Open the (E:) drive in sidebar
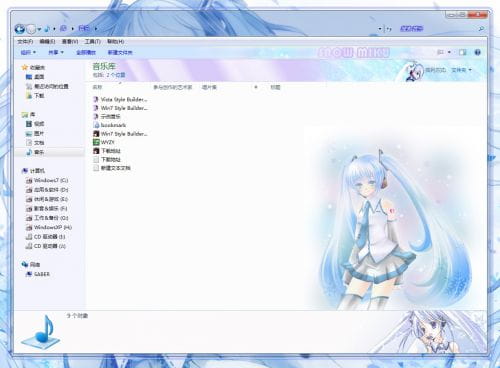The height and width of the screenshot is (368, 500). [x=47, y=199]
